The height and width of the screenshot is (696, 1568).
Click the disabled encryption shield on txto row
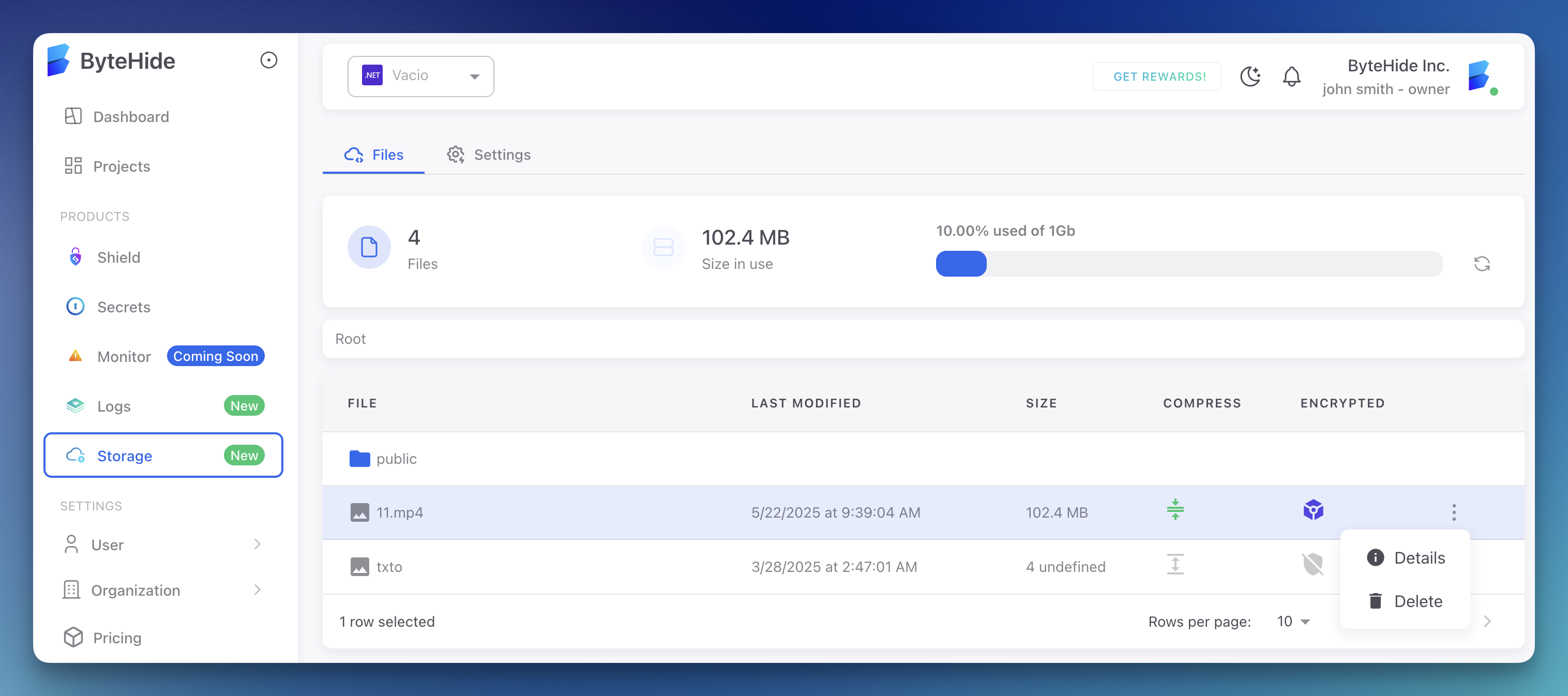point(1314,565)
